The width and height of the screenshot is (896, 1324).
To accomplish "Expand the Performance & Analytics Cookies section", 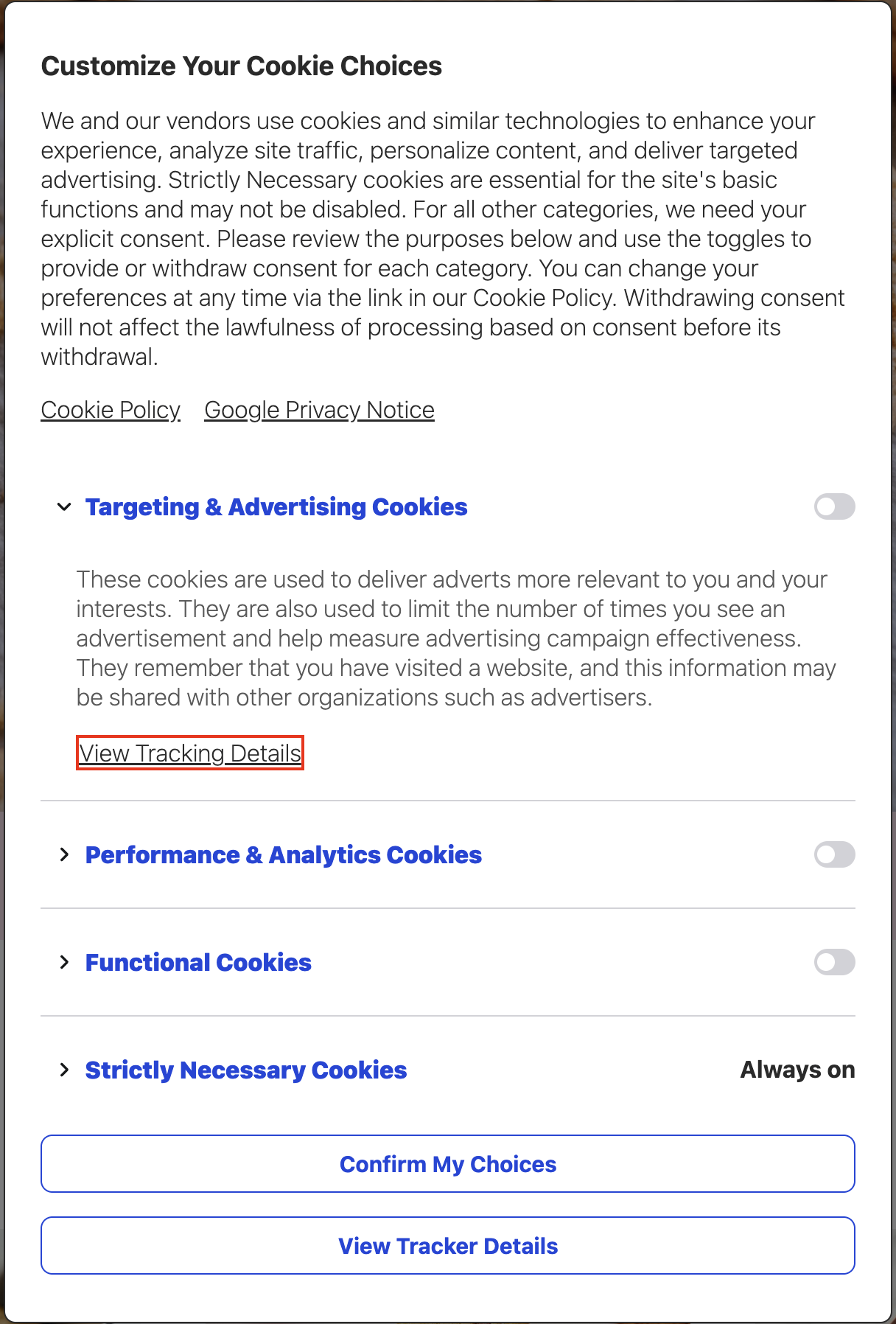I will click(x=63, y=855).
